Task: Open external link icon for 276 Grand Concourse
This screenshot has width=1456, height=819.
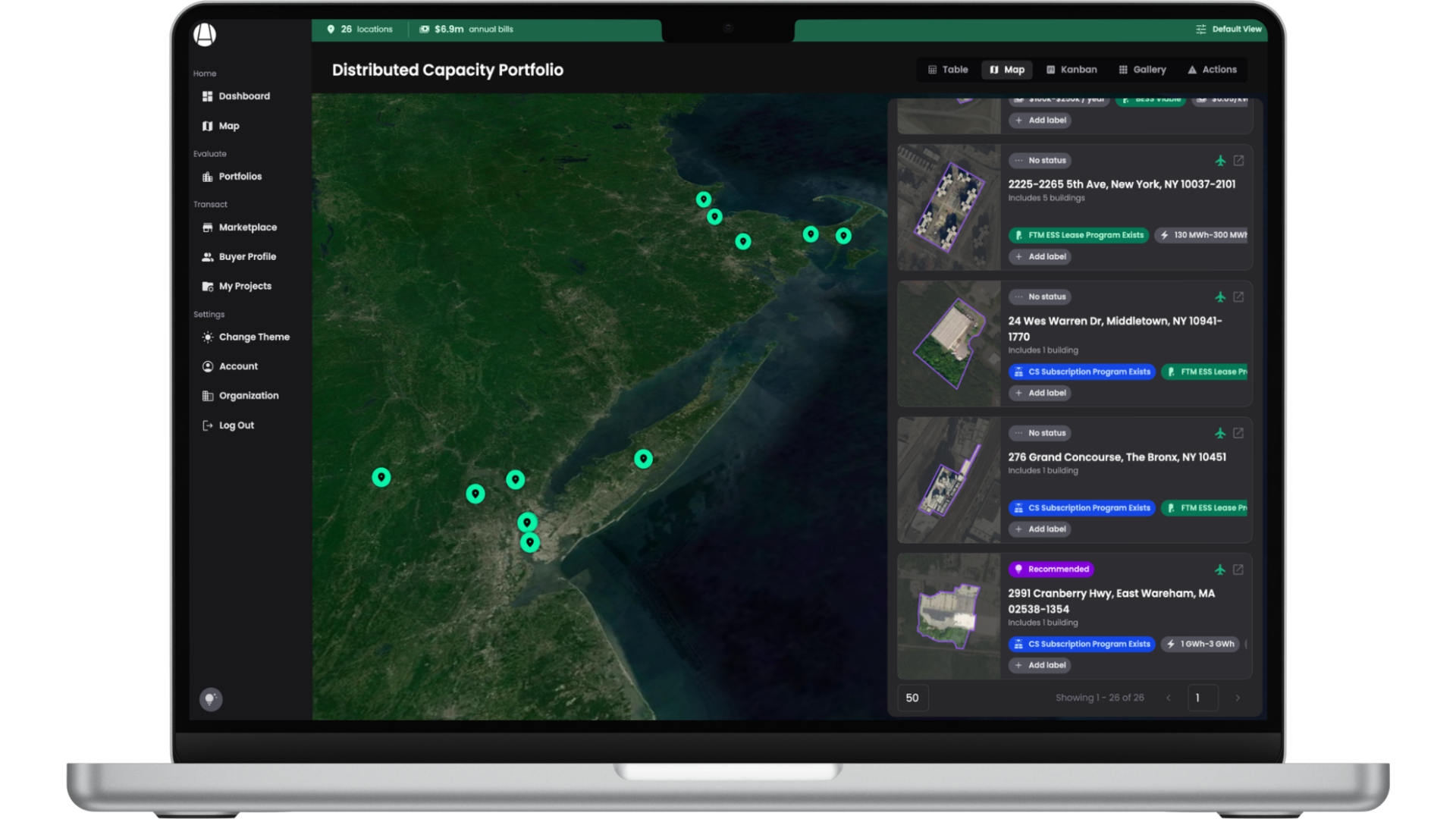Action: 1238,433
